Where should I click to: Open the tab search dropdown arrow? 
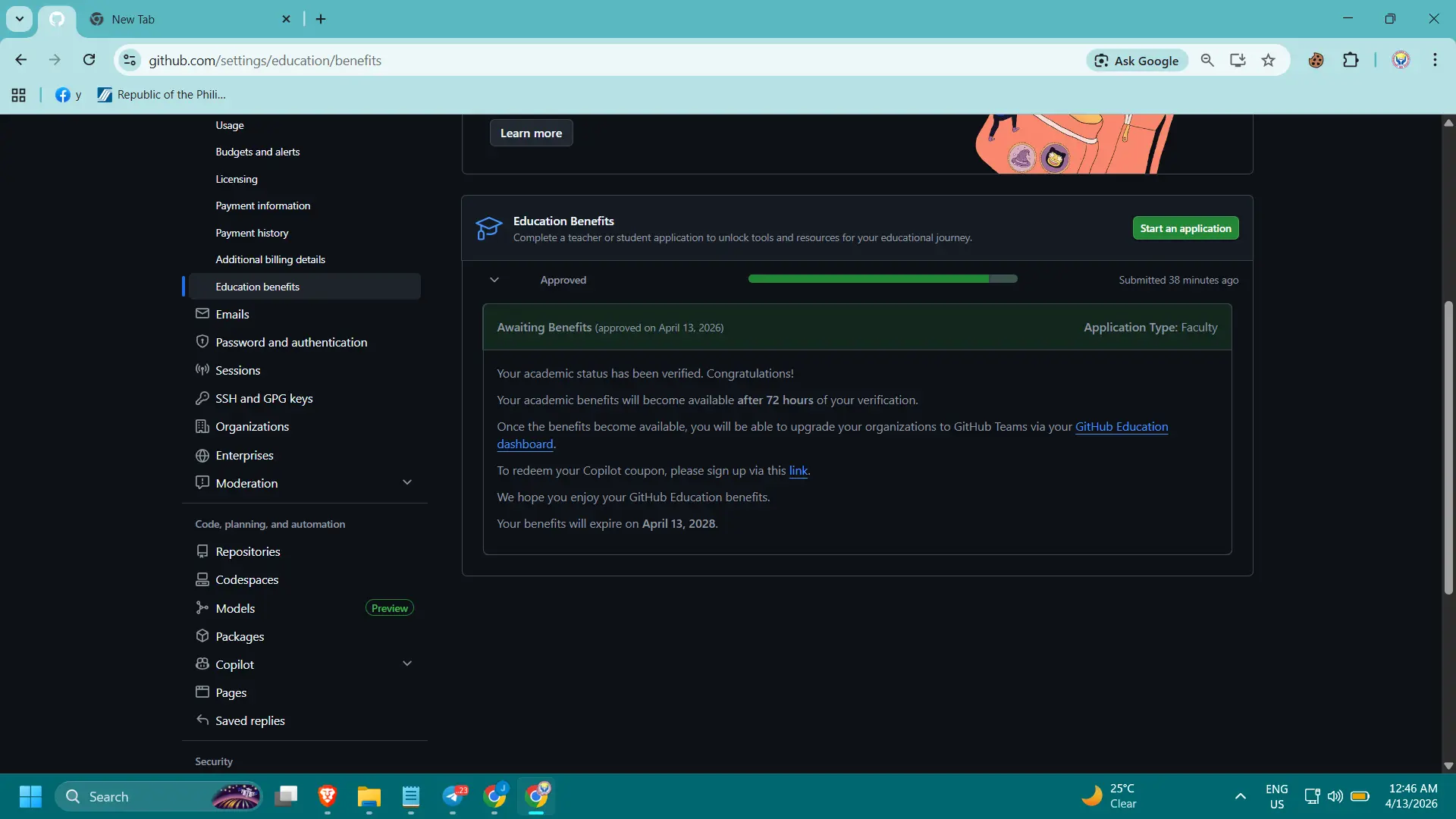pos(20,19)
